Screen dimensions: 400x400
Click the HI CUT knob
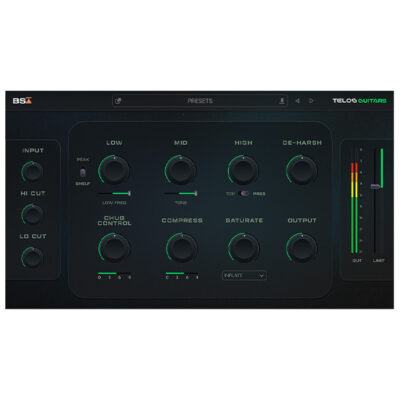pyautogui.click(x=32, y=214)
